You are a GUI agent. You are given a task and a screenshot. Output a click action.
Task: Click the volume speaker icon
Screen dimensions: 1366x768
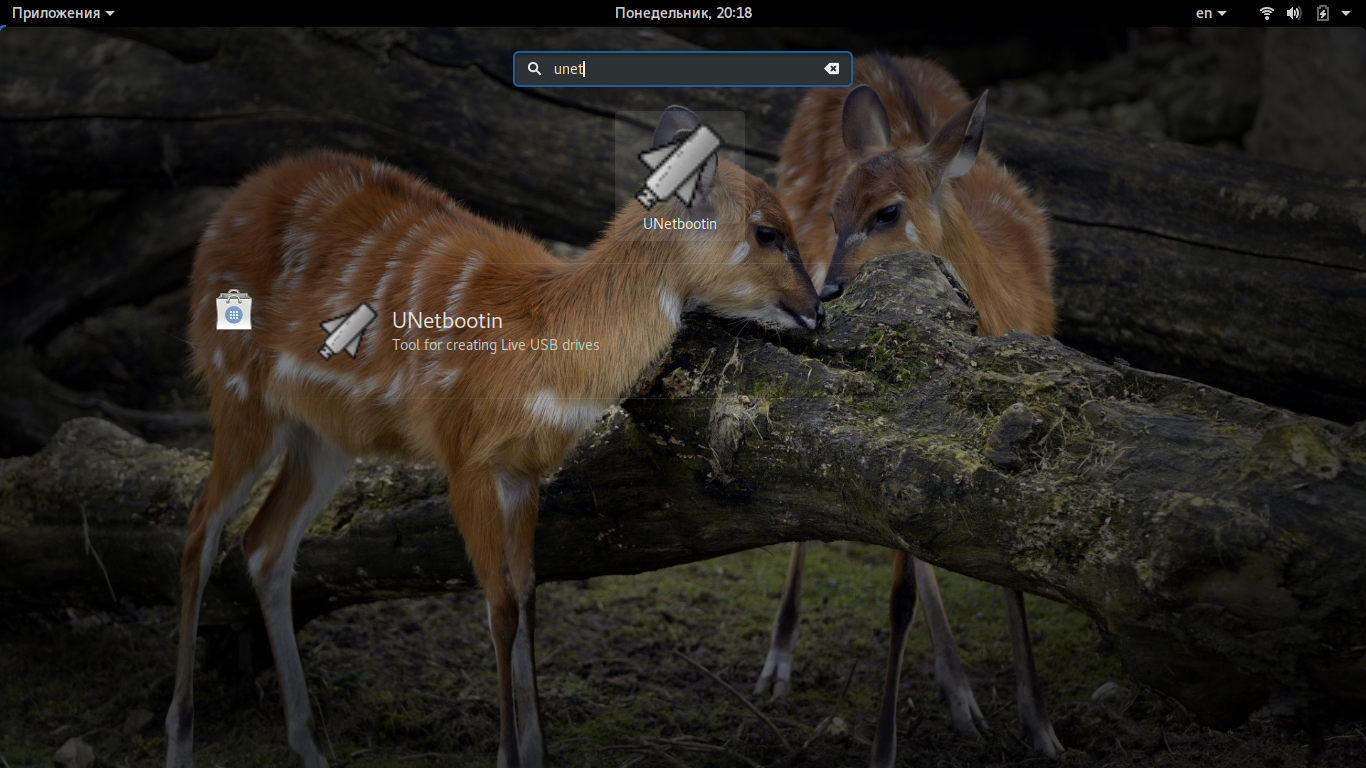tap(1294, 13)
